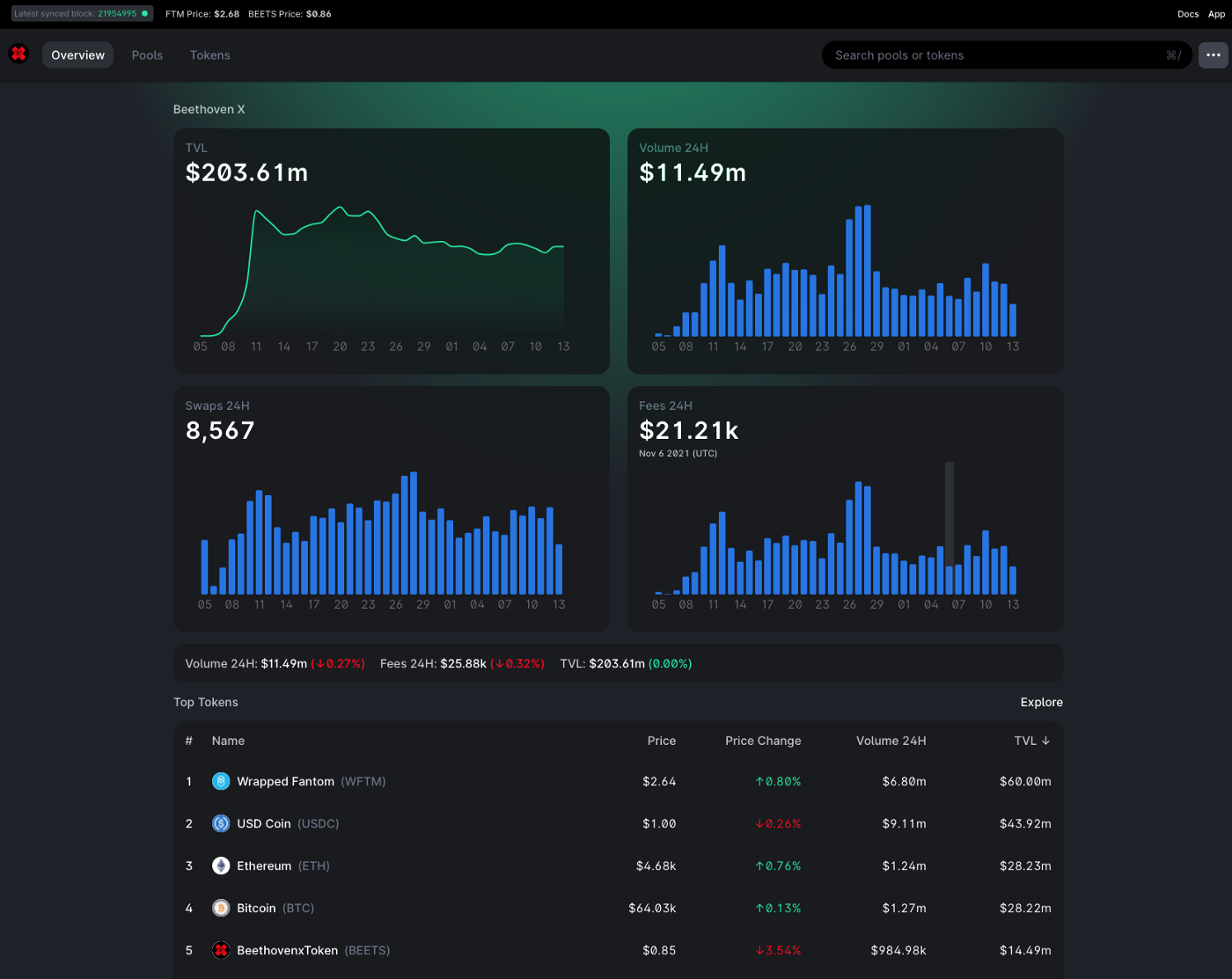Click the BEETS price change 3.54%
Viewport: 1232px width, 979px height.
point(778,950)
